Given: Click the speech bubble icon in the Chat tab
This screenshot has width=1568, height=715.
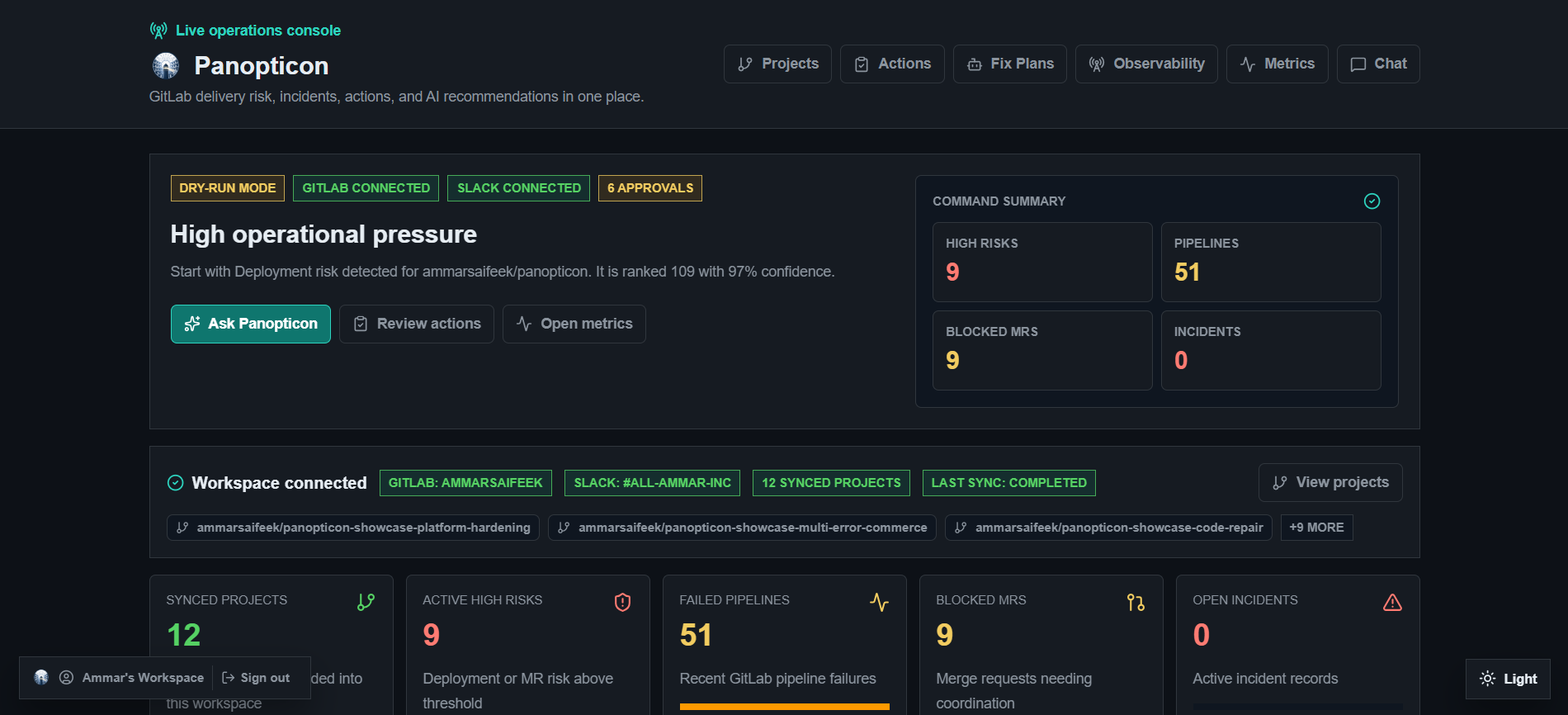Looking at the screenshot, I should (x=1358, y=64).
